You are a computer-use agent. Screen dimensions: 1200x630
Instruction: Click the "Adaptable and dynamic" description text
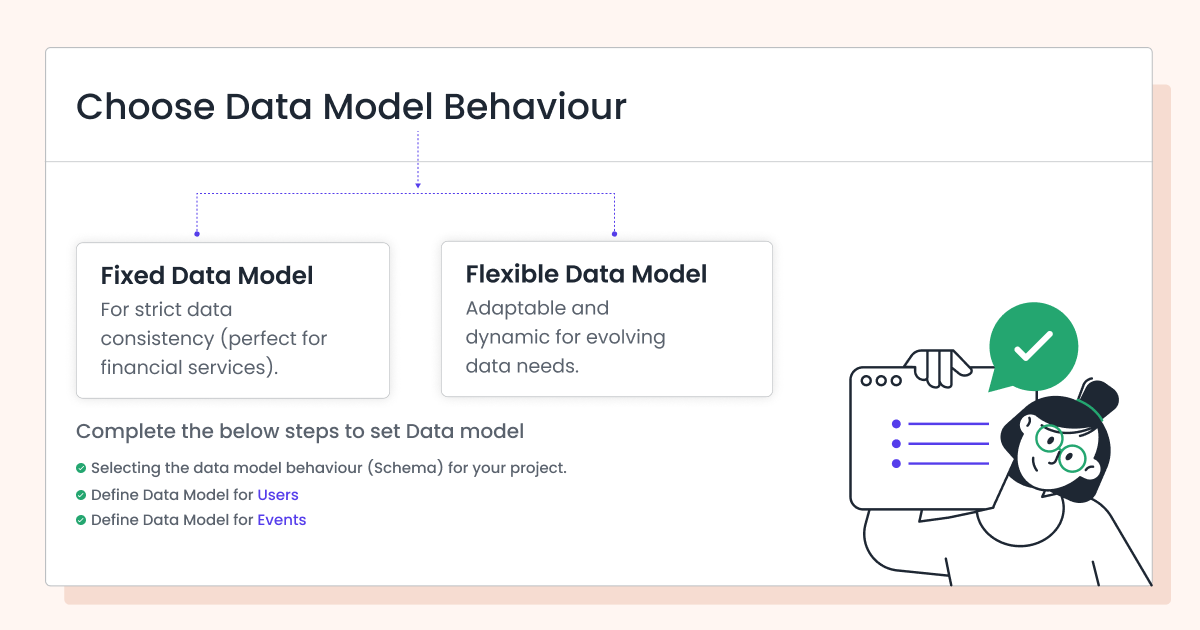pos(565,337)
